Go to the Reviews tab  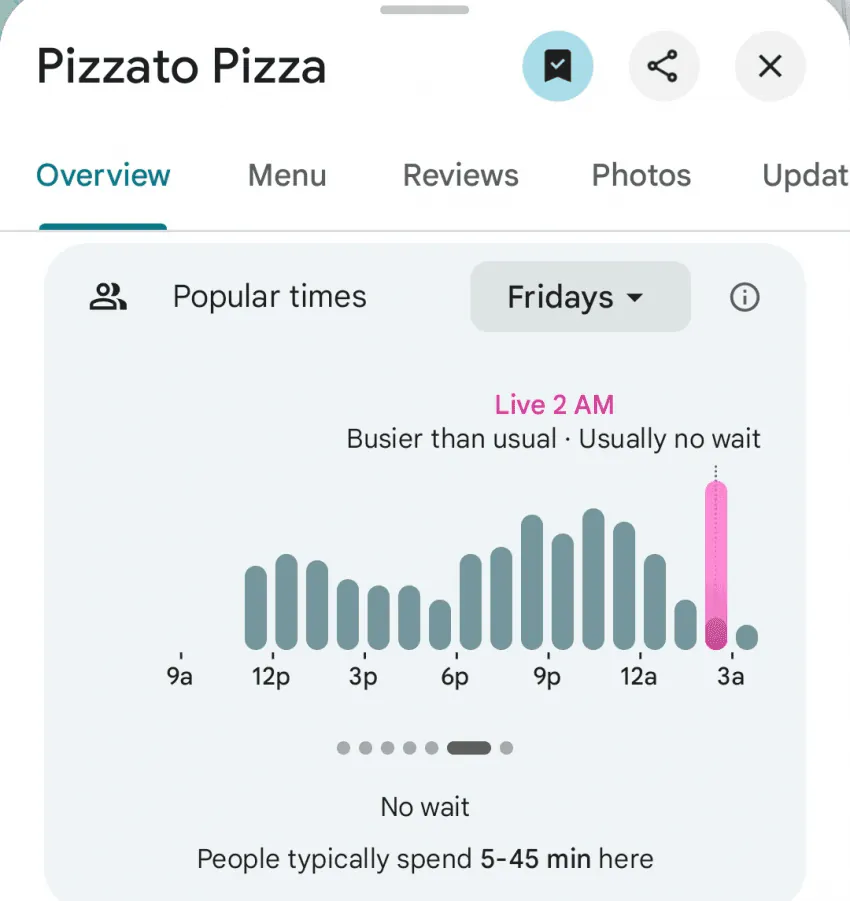tap(460, 176)
